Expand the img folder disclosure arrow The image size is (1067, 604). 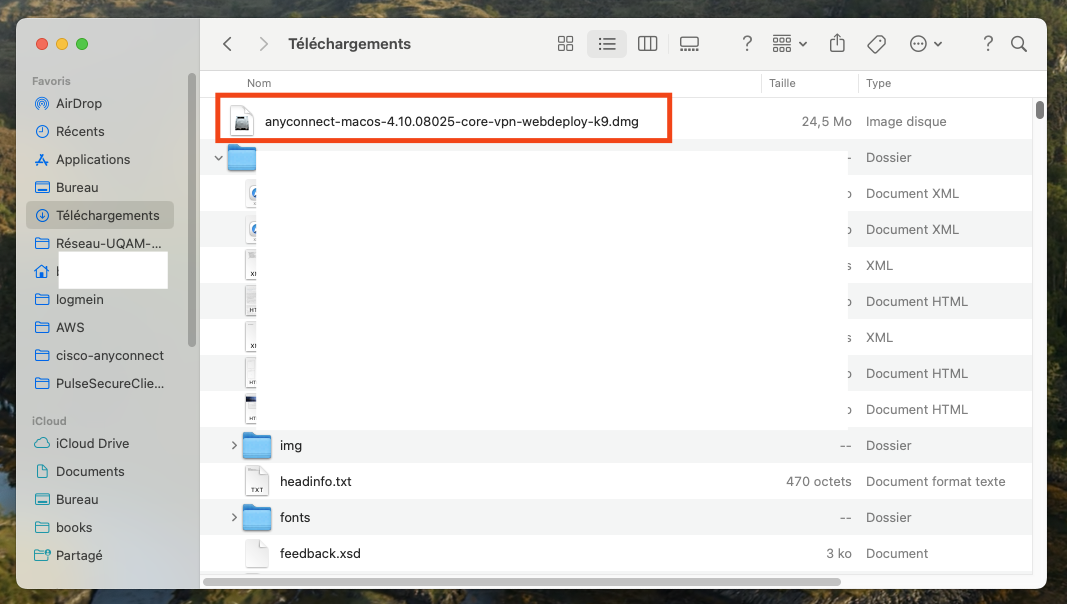(x=234, y=446)
